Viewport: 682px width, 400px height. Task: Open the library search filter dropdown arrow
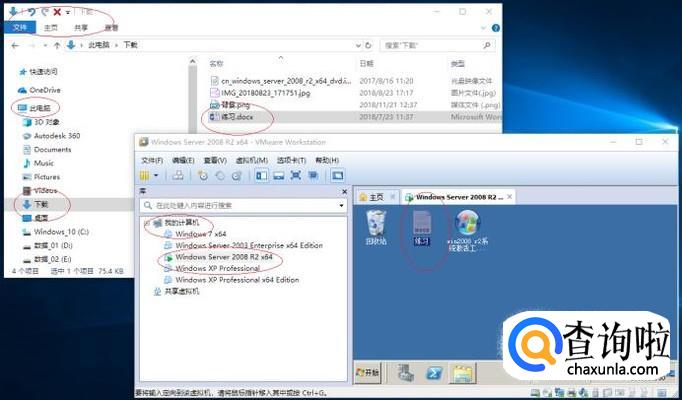click(342, 206)
